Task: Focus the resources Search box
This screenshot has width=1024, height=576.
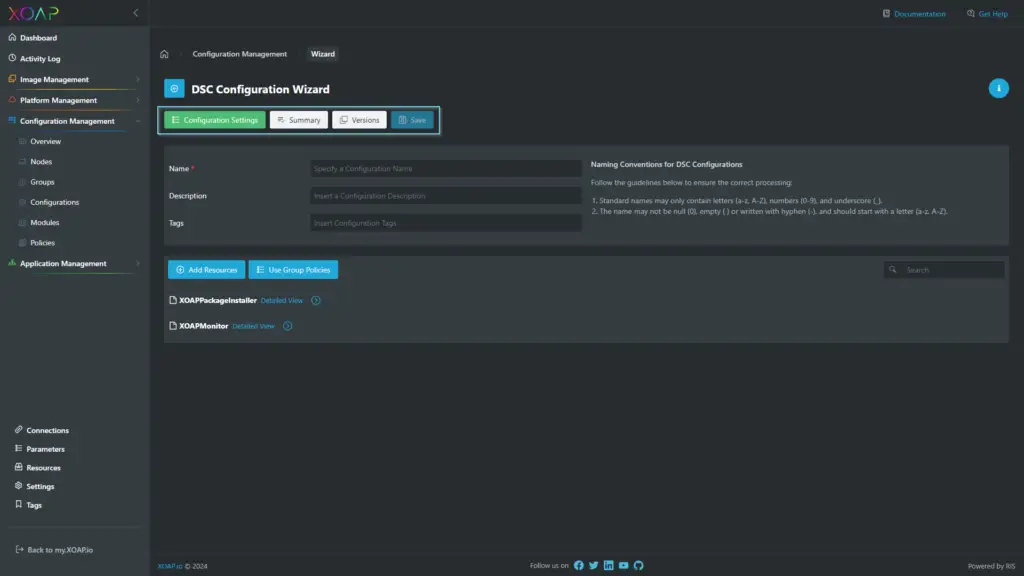Action: [x=944, y=270]
